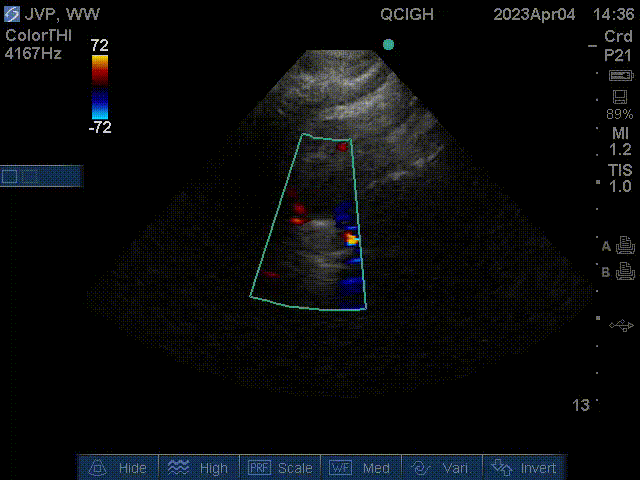
Task: Select printer A icon
Action: (625, 246)
